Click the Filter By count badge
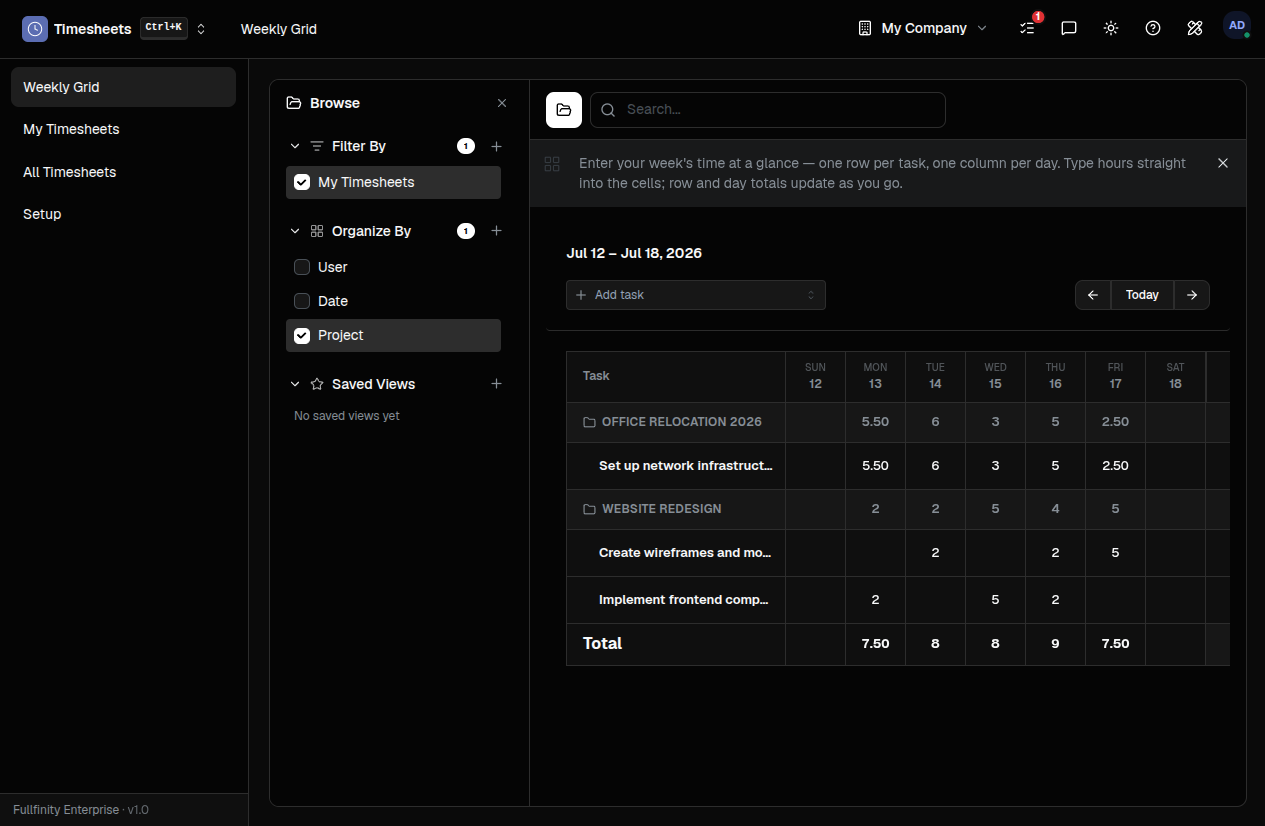This screenshot has height=826, width=1265. click(466, 146)
